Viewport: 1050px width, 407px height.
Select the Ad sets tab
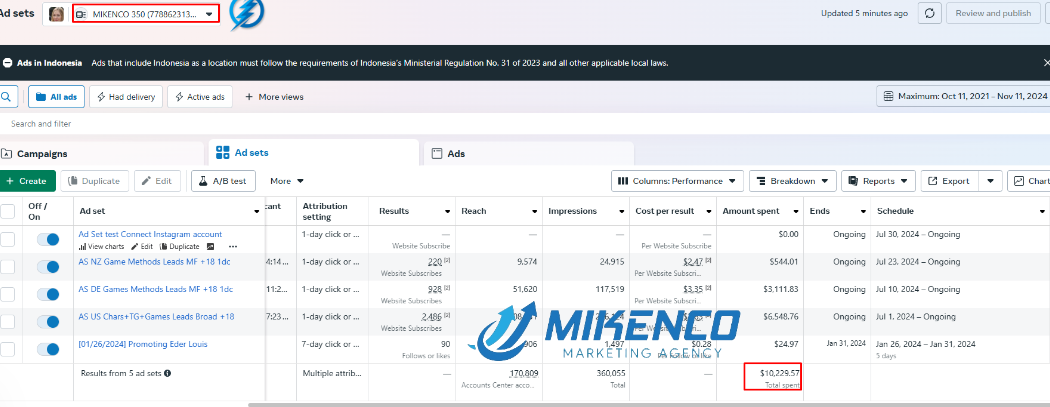click(x=314, y=153)
